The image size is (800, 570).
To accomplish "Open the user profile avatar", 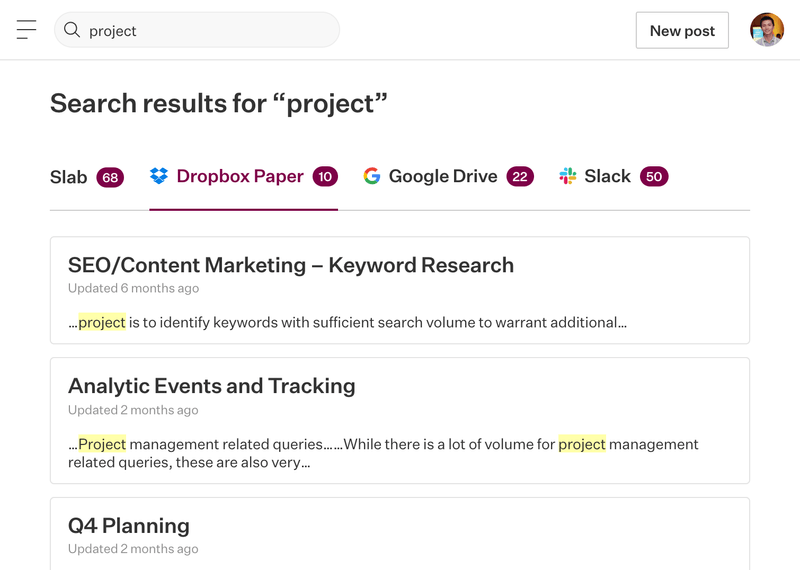I will tap(767, 30).
